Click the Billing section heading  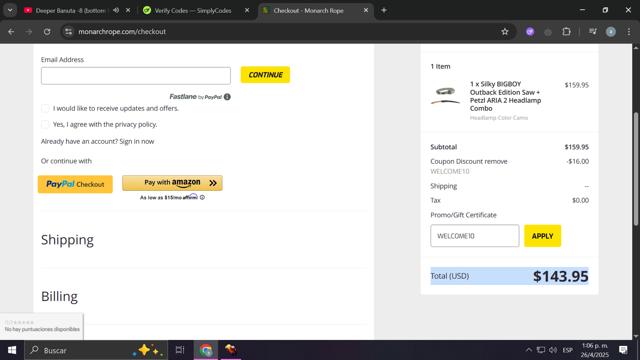point(59,296)
